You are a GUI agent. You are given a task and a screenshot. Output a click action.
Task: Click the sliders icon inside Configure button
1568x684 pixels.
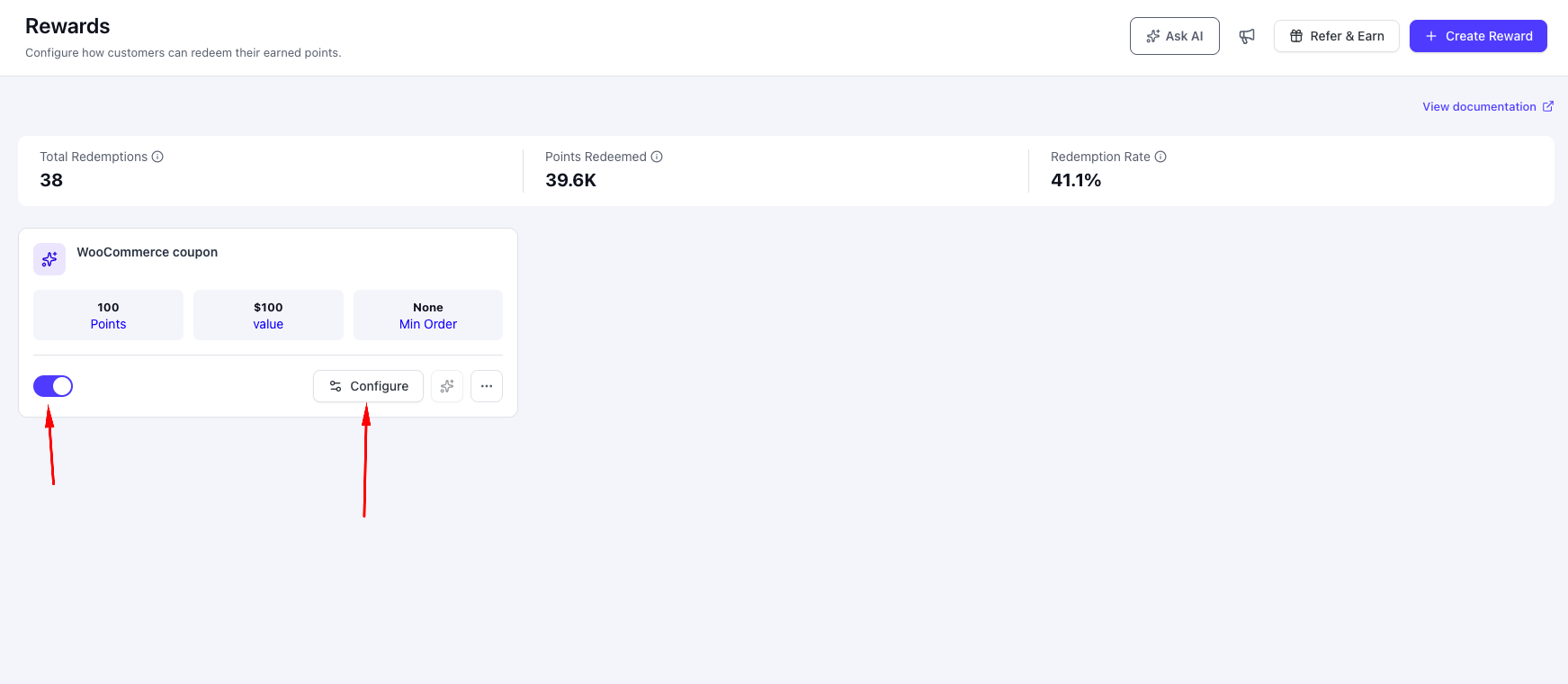point(336,386)
